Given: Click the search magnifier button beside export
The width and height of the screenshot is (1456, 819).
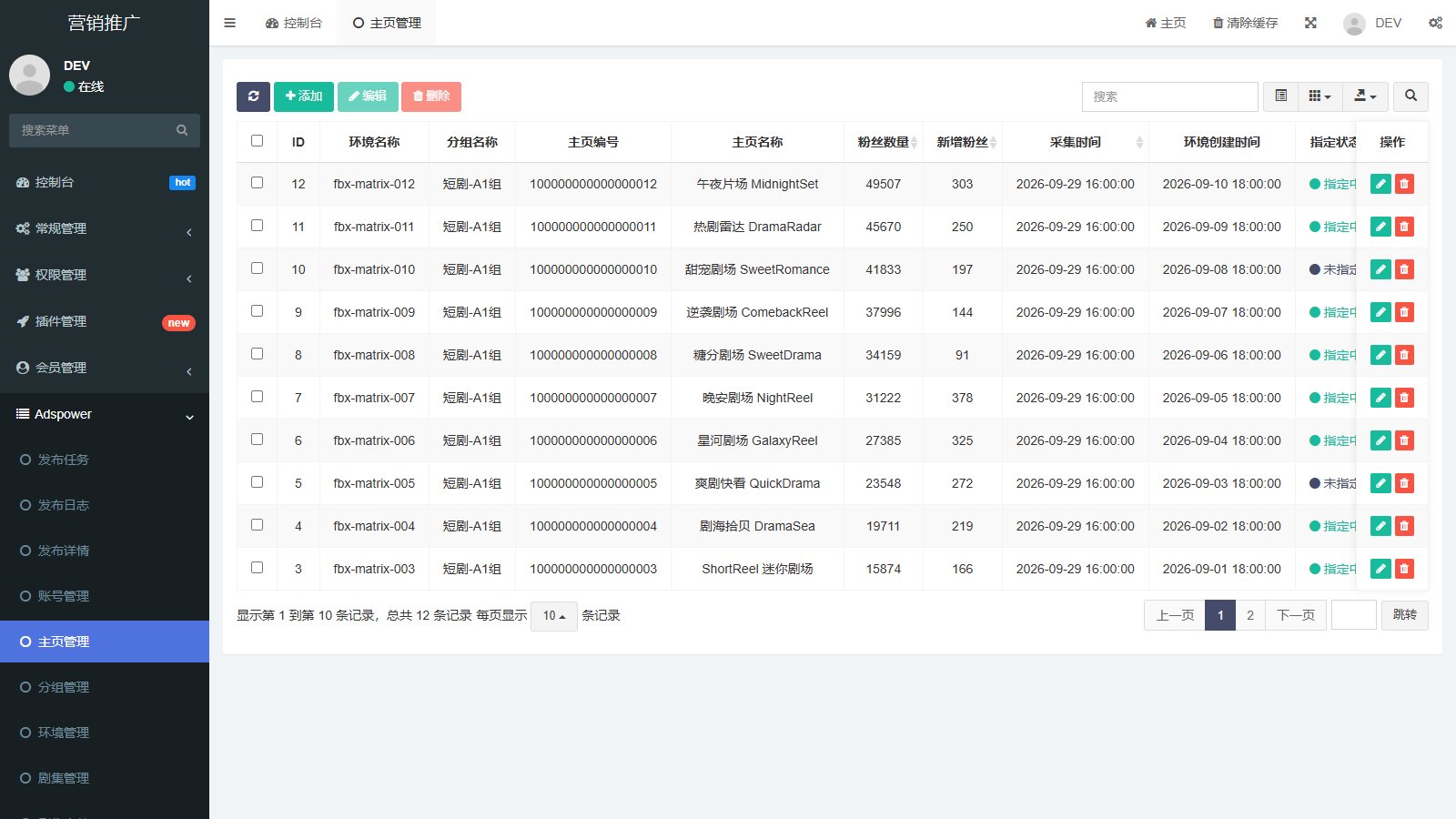Looking at the screenshot, I should [1410, 96].
